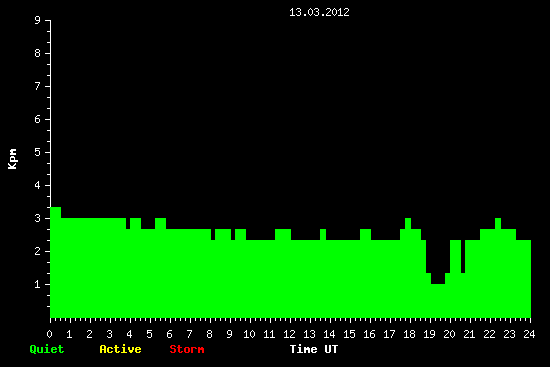
Task: Click the Time UT axis label
Action: coord(314,349)
